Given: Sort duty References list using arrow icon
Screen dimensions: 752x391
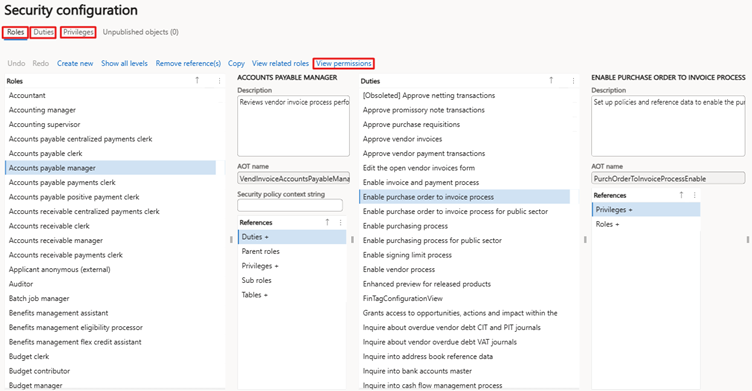Looking at the screenshot, I should [x=682, y=195].
